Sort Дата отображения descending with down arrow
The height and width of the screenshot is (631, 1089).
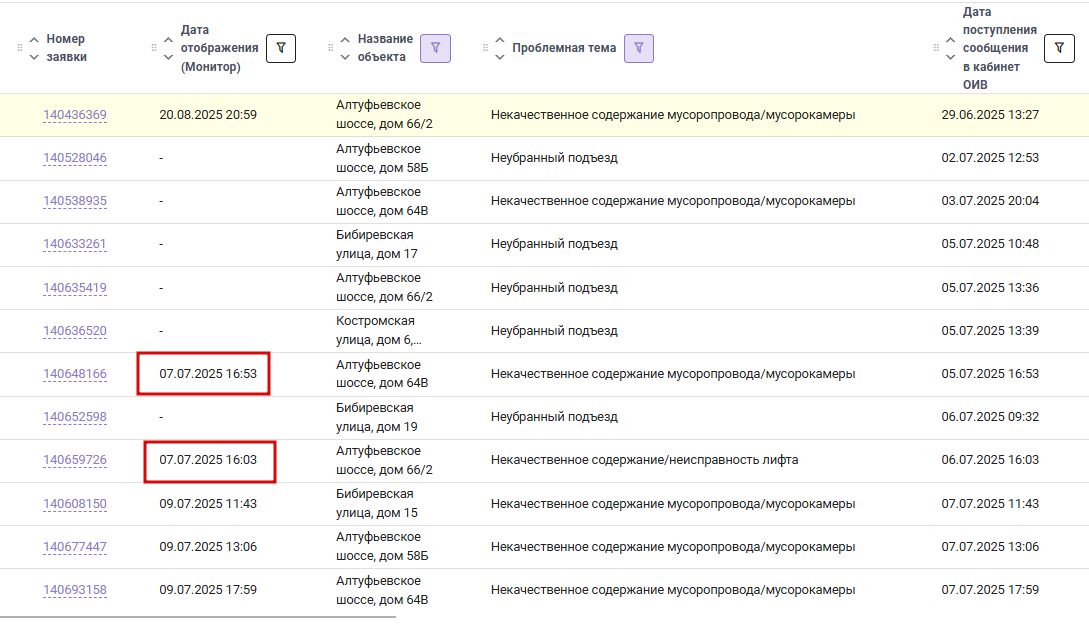point(168,57)
